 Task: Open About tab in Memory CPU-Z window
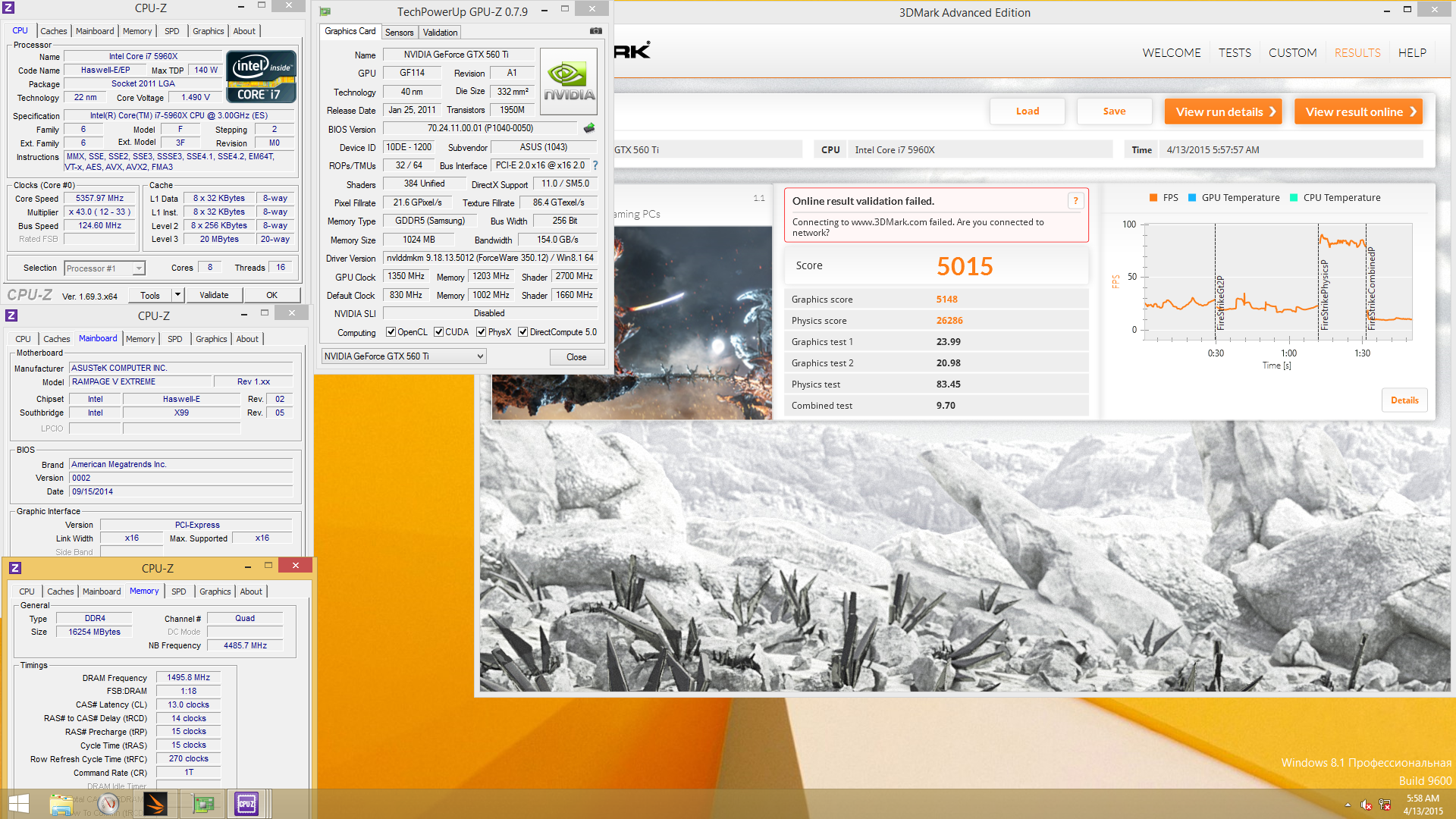click(x=251, y=591)
